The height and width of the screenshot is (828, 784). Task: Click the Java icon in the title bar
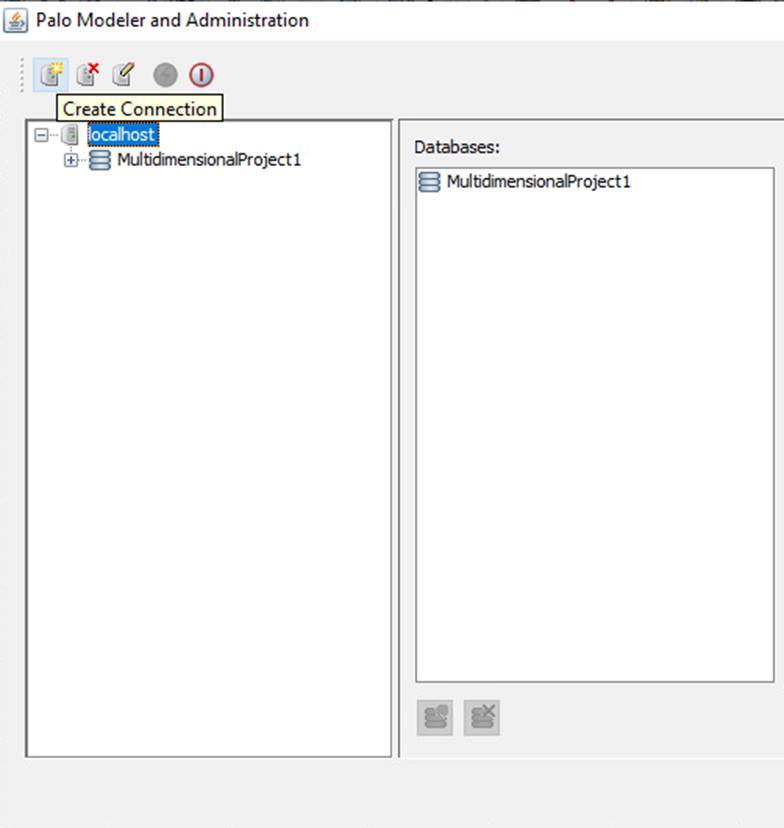[15, 21]
